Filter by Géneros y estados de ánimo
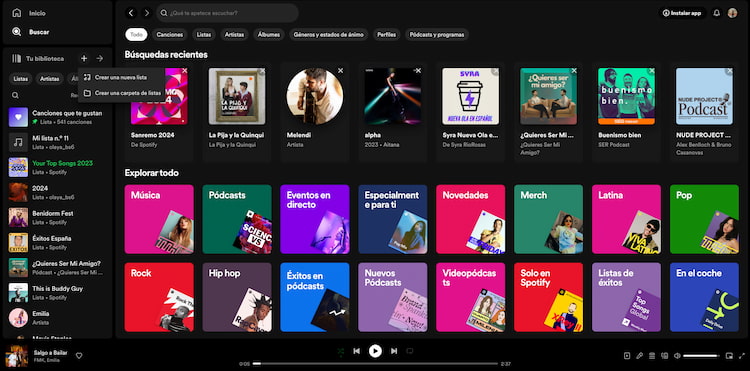This screenshot has width=750, height=371. (x=329, y=34)
